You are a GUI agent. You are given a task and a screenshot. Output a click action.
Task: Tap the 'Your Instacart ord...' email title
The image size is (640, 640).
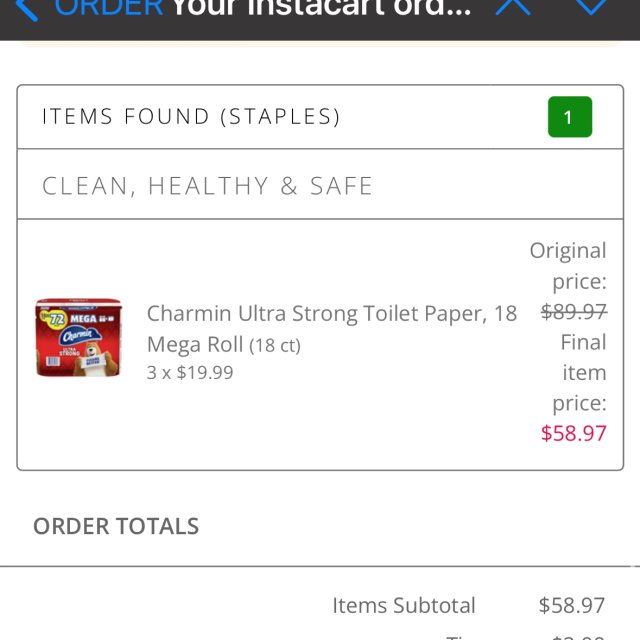click(320, 8)
